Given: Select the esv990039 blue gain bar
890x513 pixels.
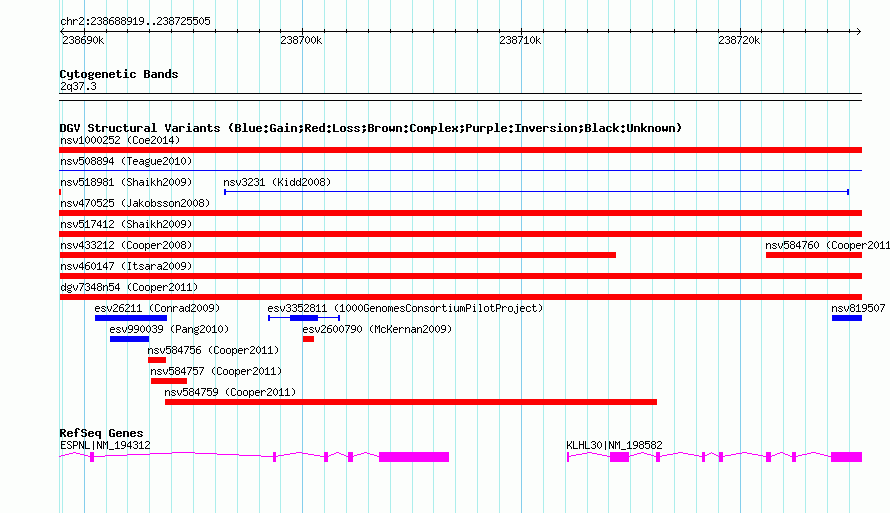Looking at the screenshot, I should point(129,339).
